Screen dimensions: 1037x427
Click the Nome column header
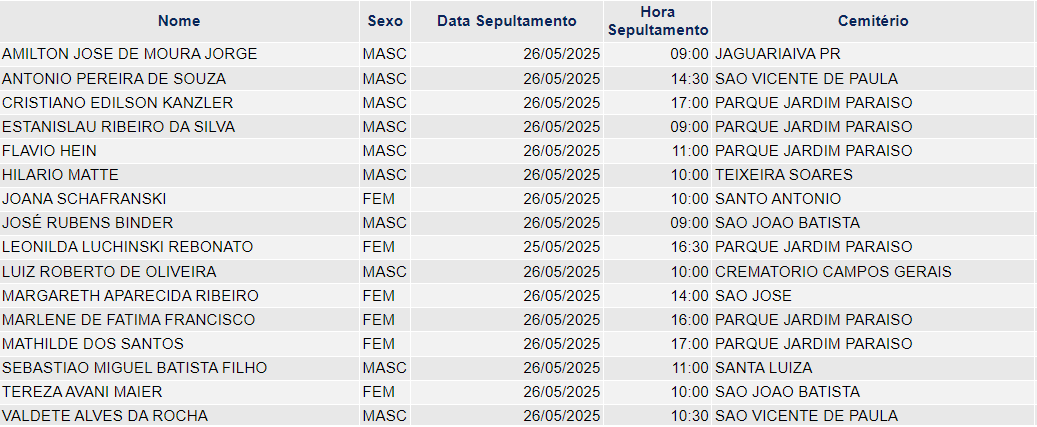point(179,21)
